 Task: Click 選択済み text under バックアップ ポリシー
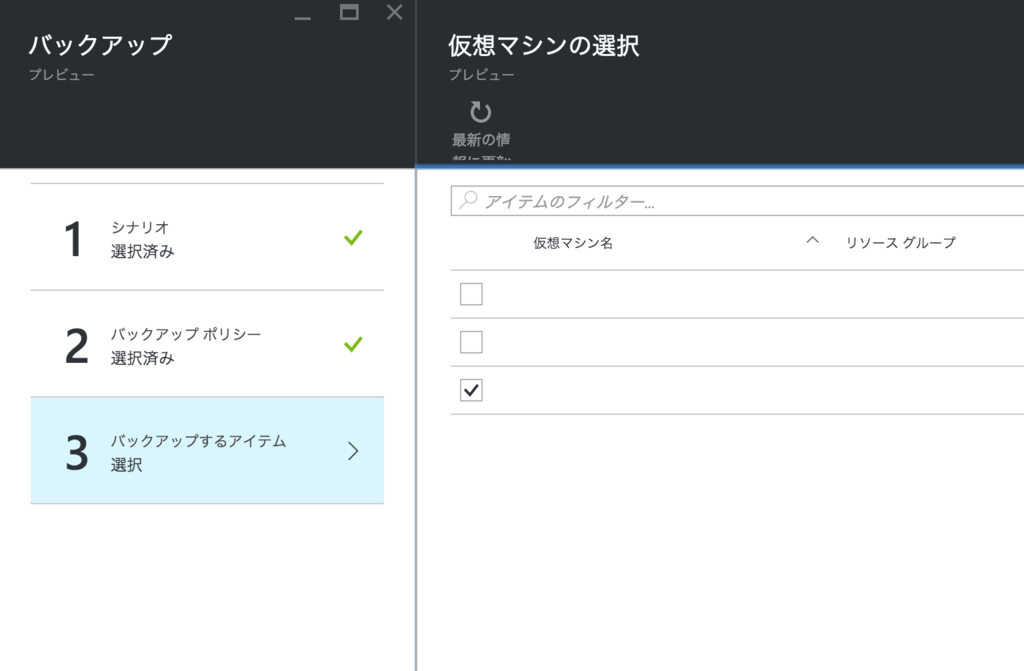tap(142, 358)
